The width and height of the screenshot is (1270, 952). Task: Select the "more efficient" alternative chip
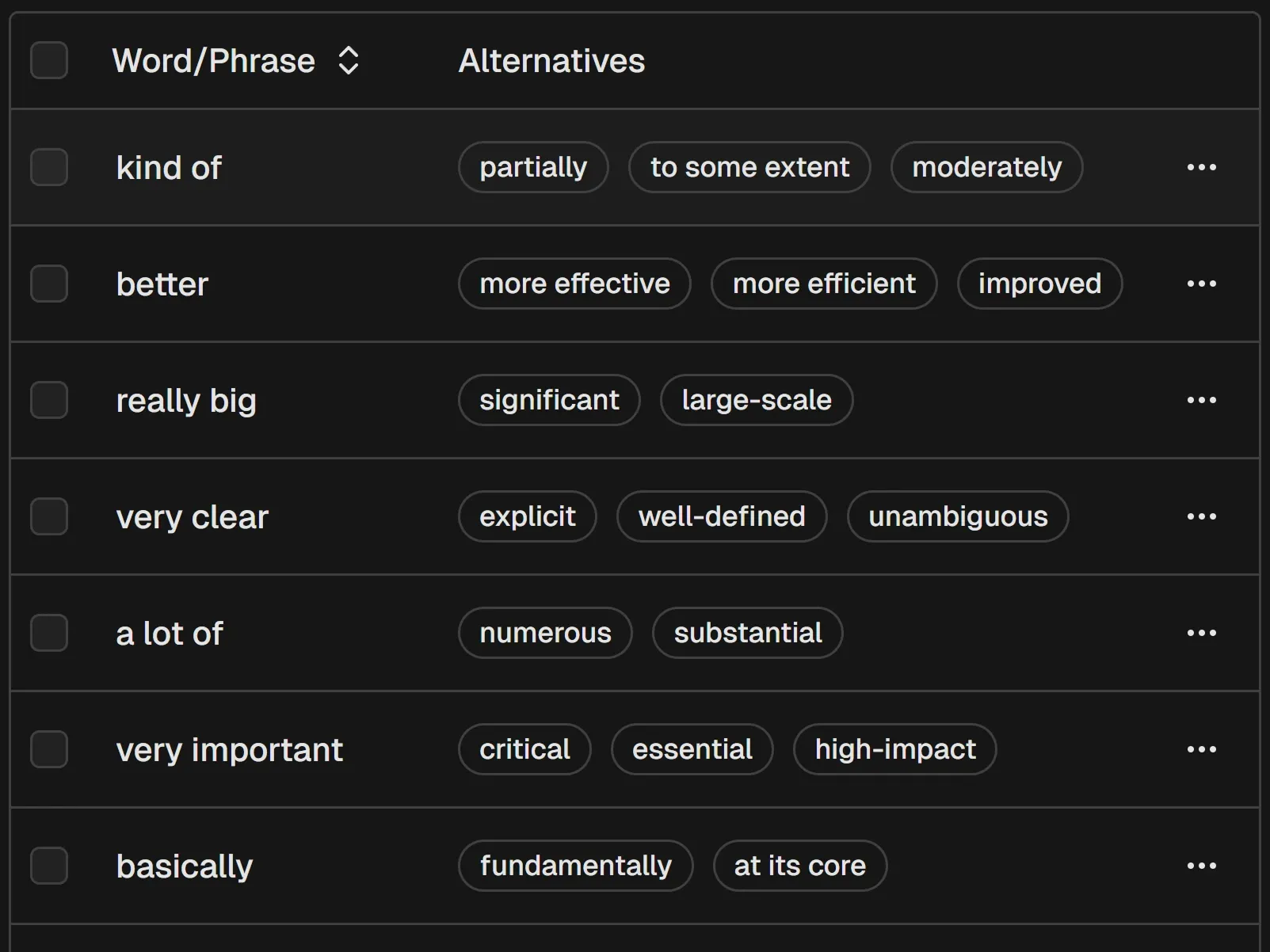point(823,284)
